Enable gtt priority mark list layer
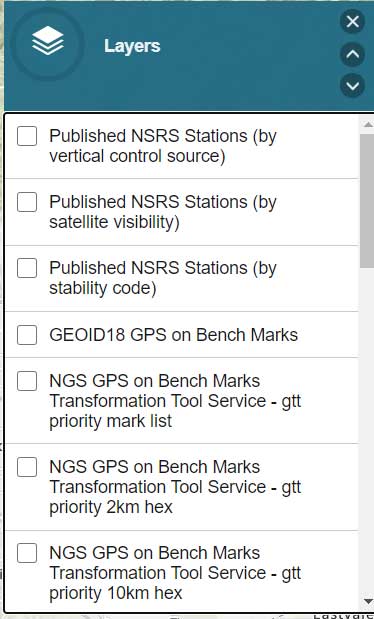This screenshot has height=619, width=374. coord(27,381)
